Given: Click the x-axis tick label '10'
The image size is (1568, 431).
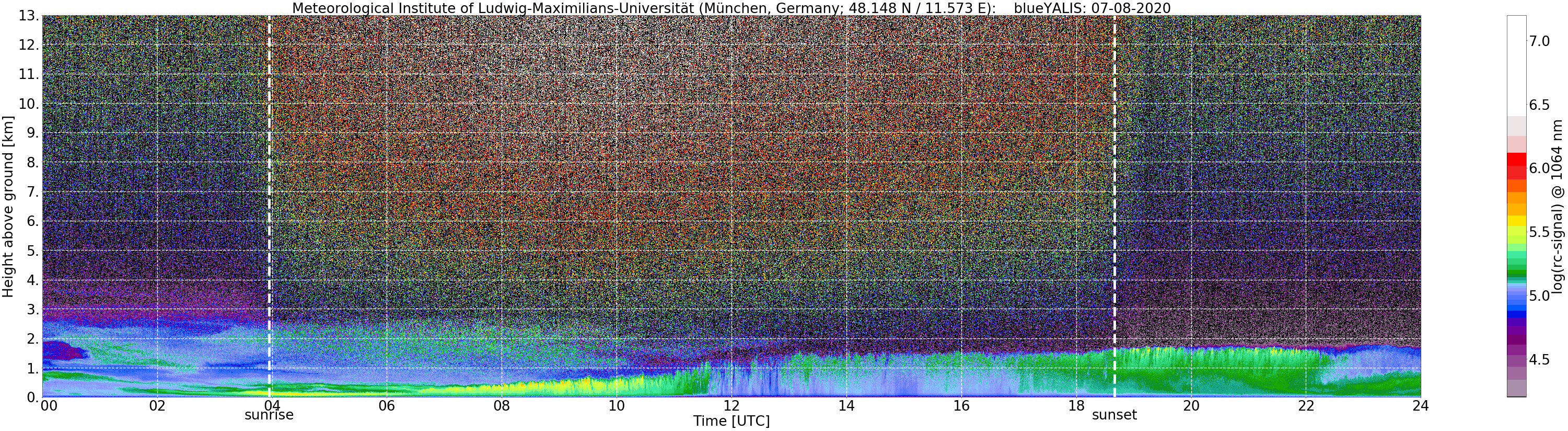Looking at the screenshot, I should pos(616,406).
